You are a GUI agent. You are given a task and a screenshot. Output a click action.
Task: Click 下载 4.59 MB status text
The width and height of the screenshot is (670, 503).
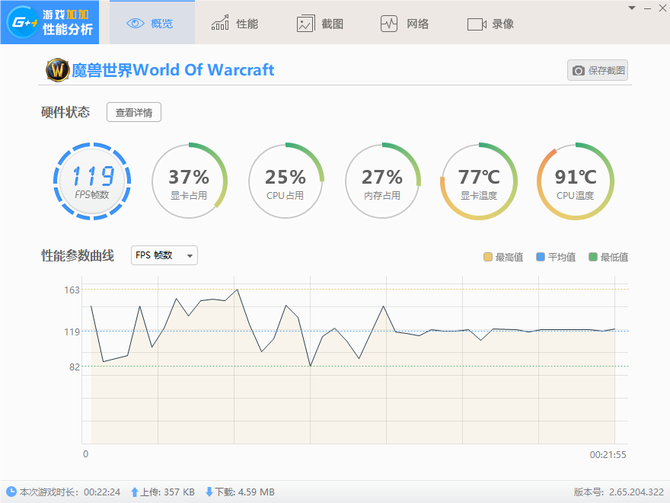coord(244,492)
